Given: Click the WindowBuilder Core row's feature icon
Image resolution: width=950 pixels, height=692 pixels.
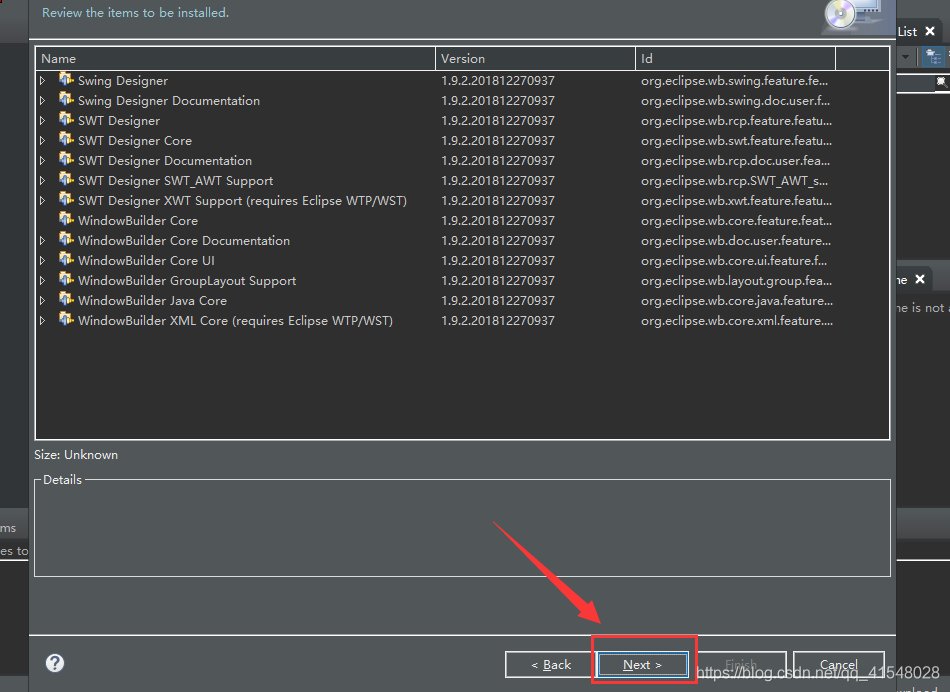Looking at the screenshot, I should pos(66,219).
